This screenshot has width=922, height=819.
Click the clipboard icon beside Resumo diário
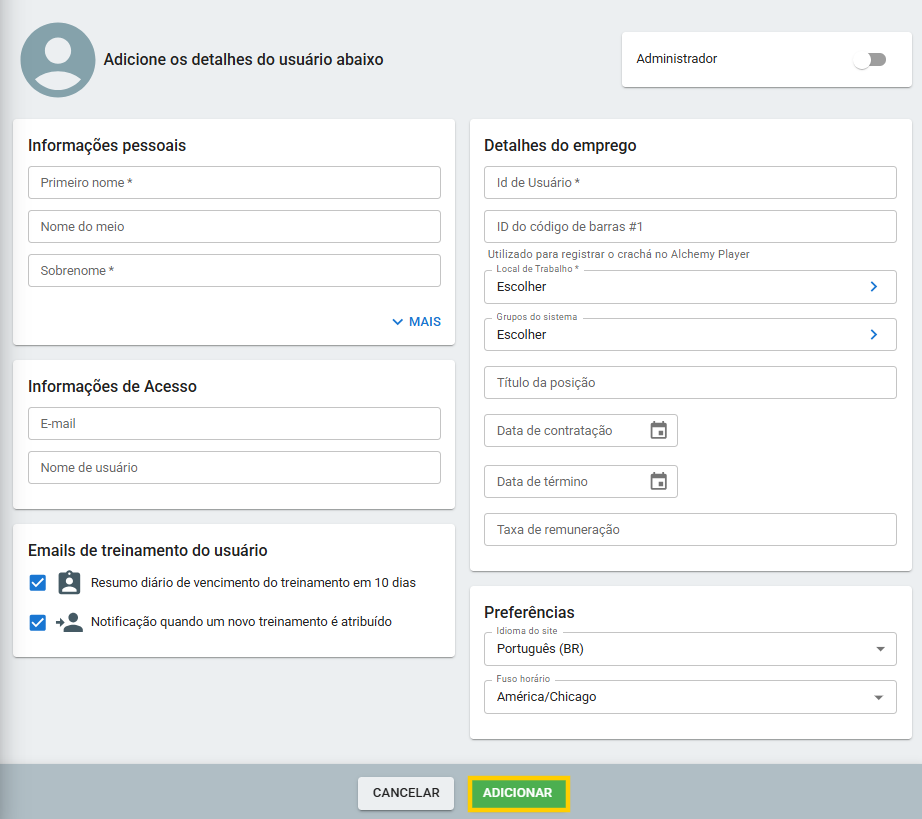coord(69,583)
